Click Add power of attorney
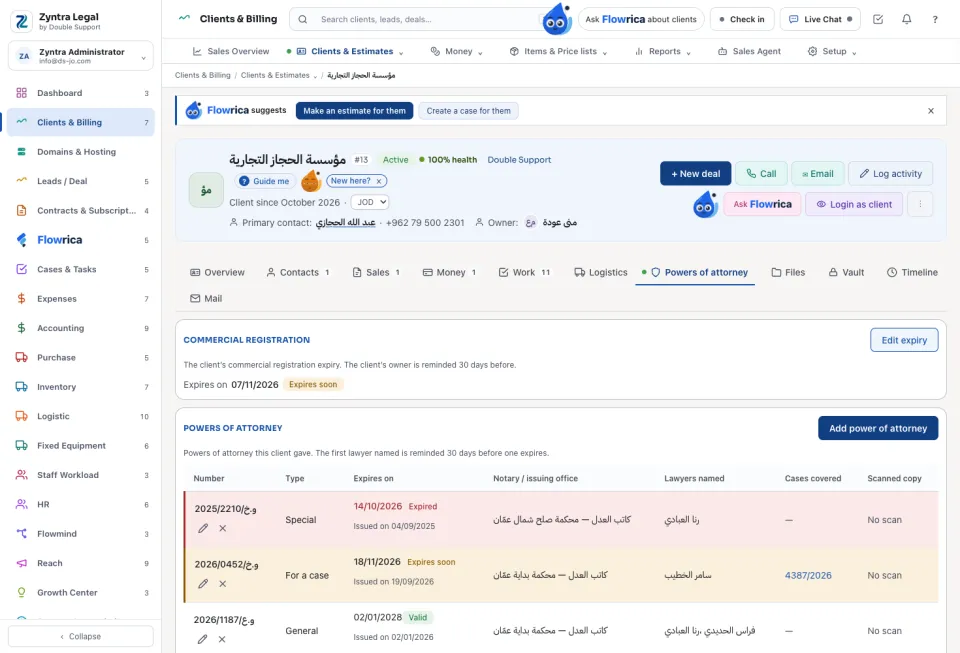Image resolution: width=960 pixels, height=653 pixels. coord(878,428)
